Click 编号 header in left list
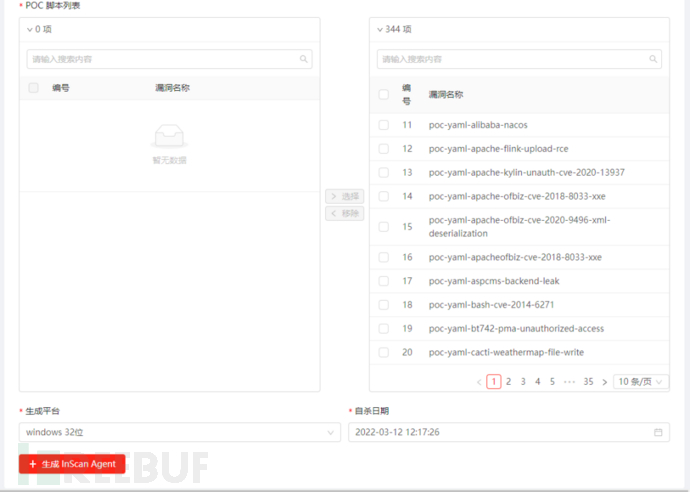This screenshot has height=492, width=690. [61, 88]
